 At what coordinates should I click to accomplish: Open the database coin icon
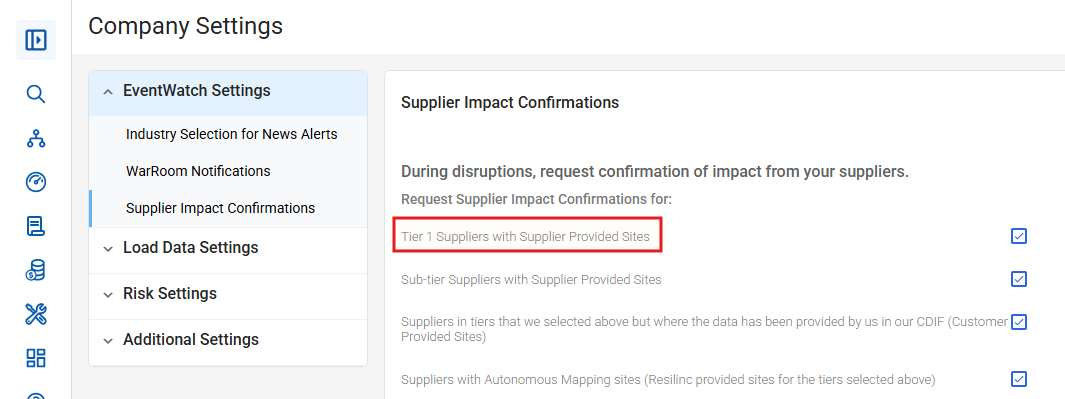point(36,271)
